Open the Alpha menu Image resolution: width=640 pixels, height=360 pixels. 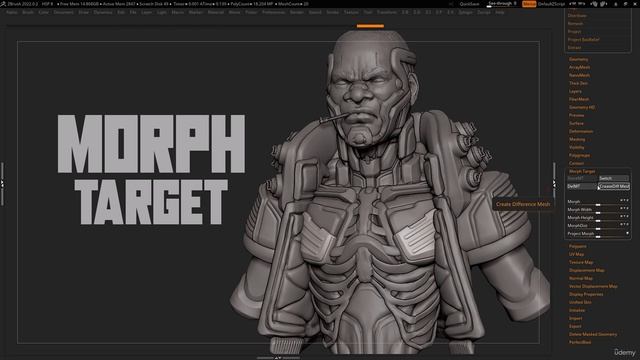12,12
